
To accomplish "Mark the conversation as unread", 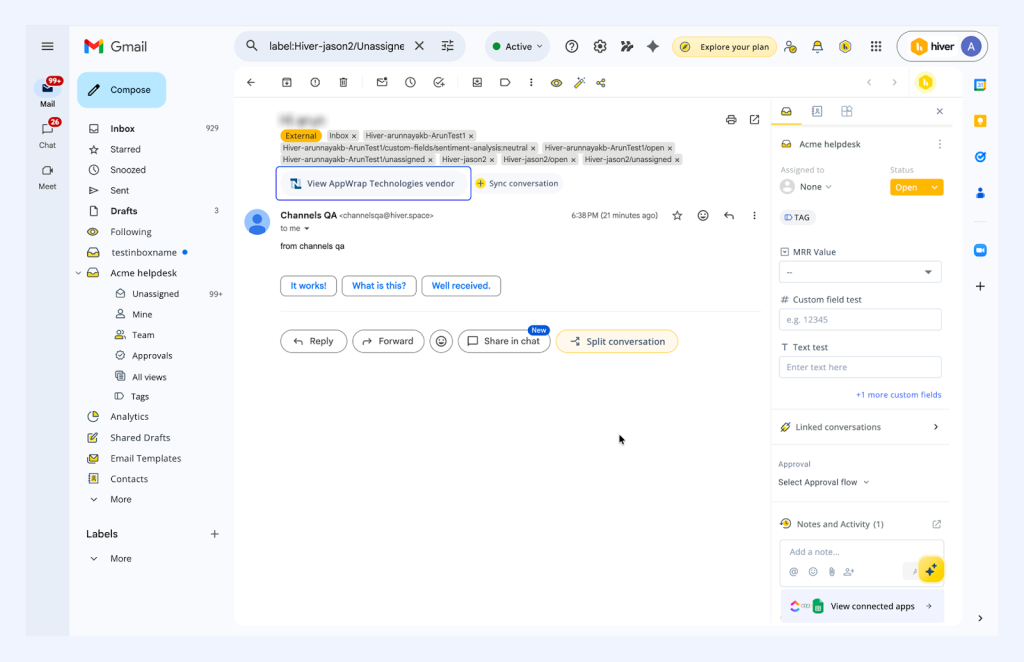I will [381, 82].
